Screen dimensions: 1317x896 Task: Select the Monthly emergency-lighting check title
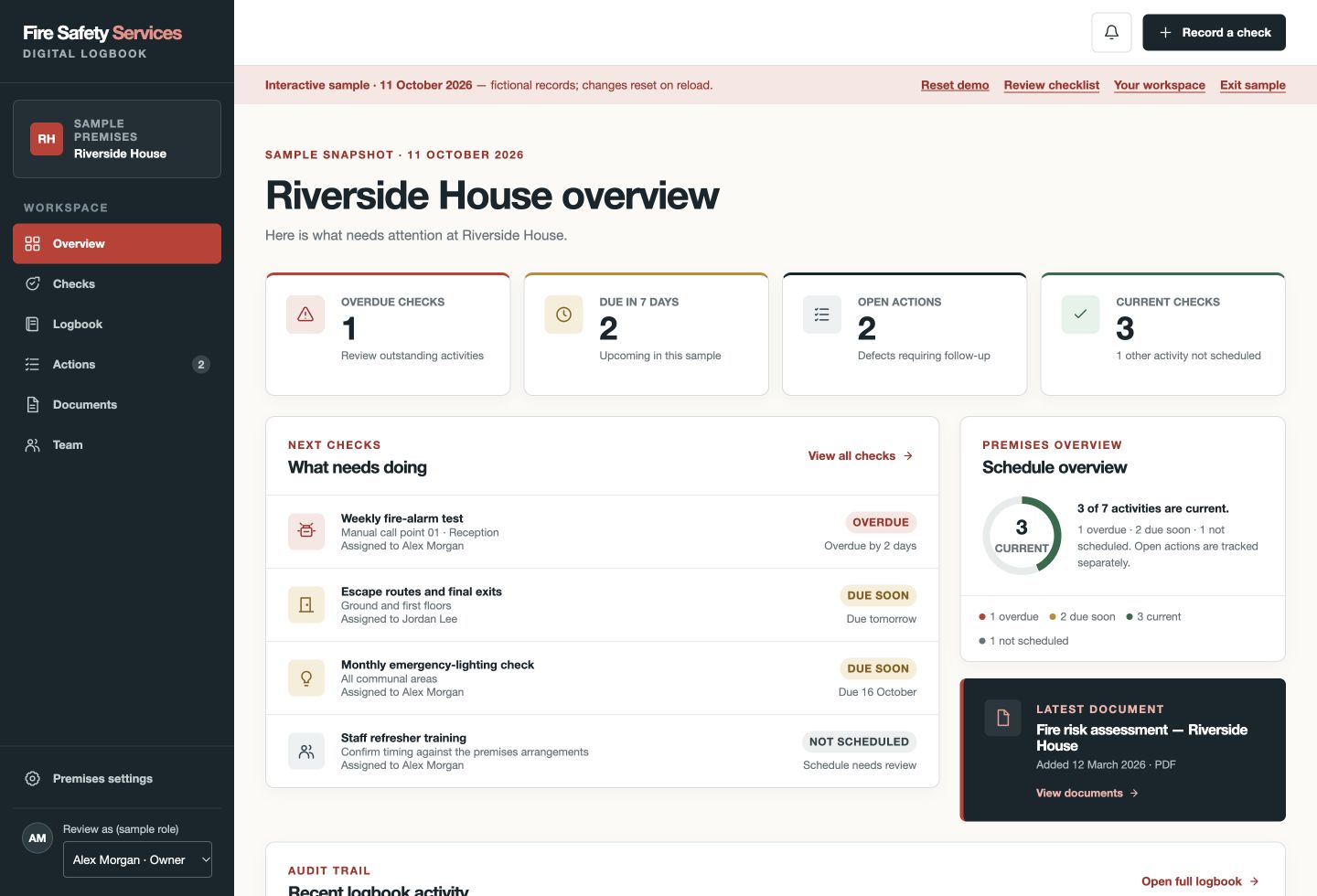pos(437,665)
